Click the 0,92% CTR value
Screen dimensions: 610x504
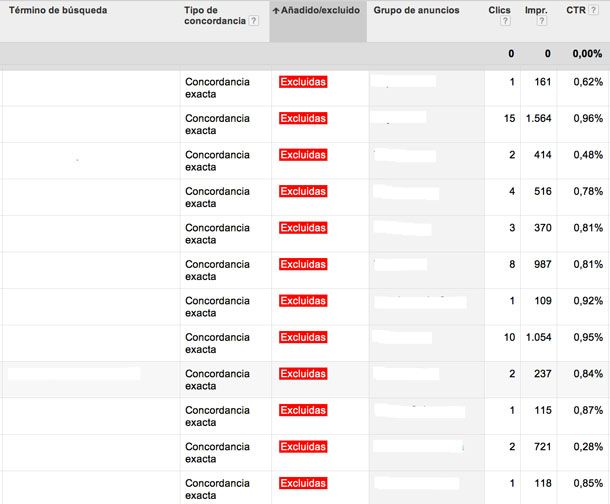pyautogui.click(x=586, y=301)
